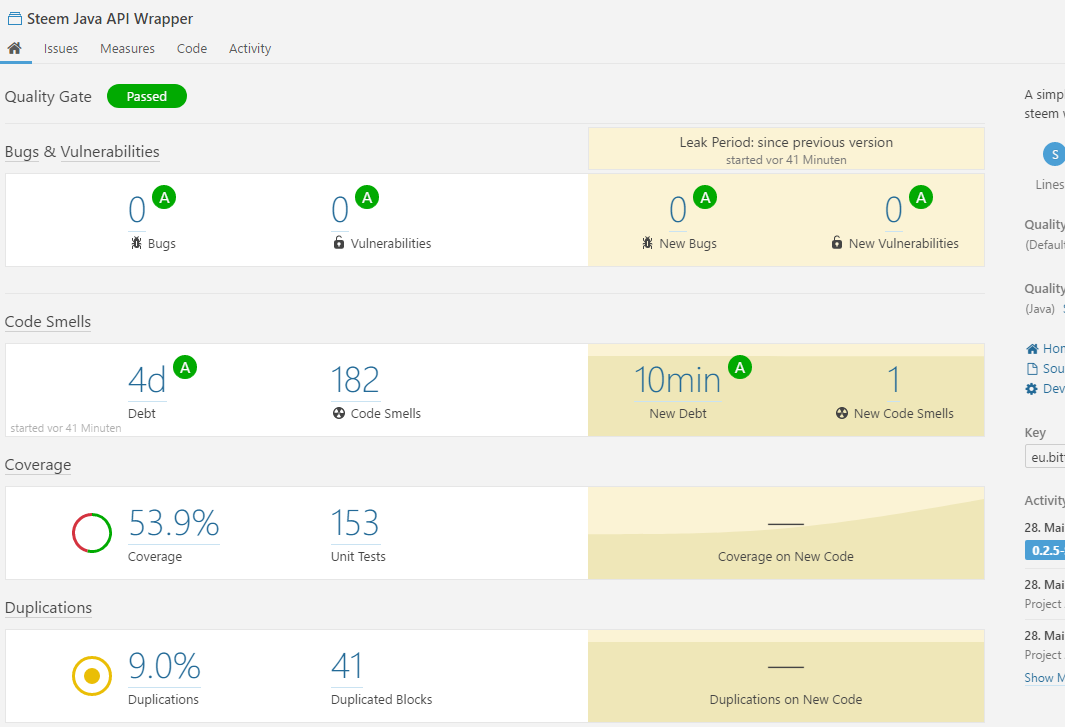Click the 41 duplicated blocks count
The image size is (1065, 727).
347,666
